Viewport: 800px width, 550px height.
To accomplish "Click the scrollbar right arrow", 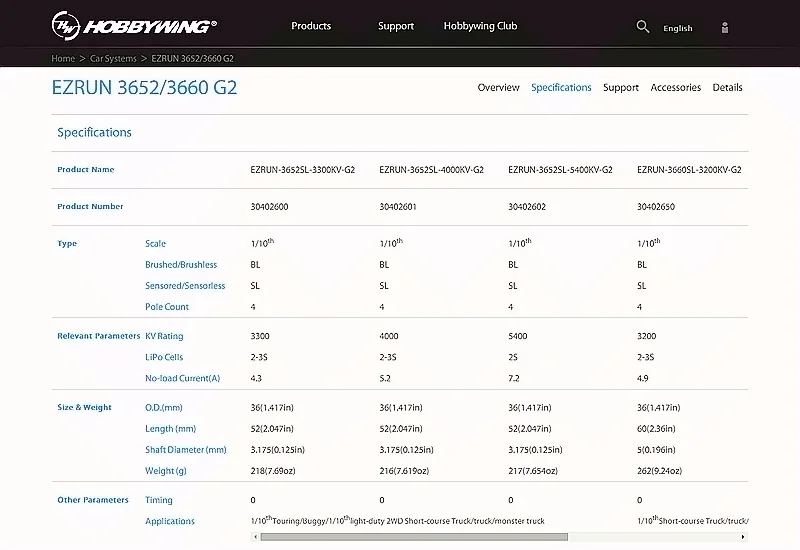I will (743, 537).
